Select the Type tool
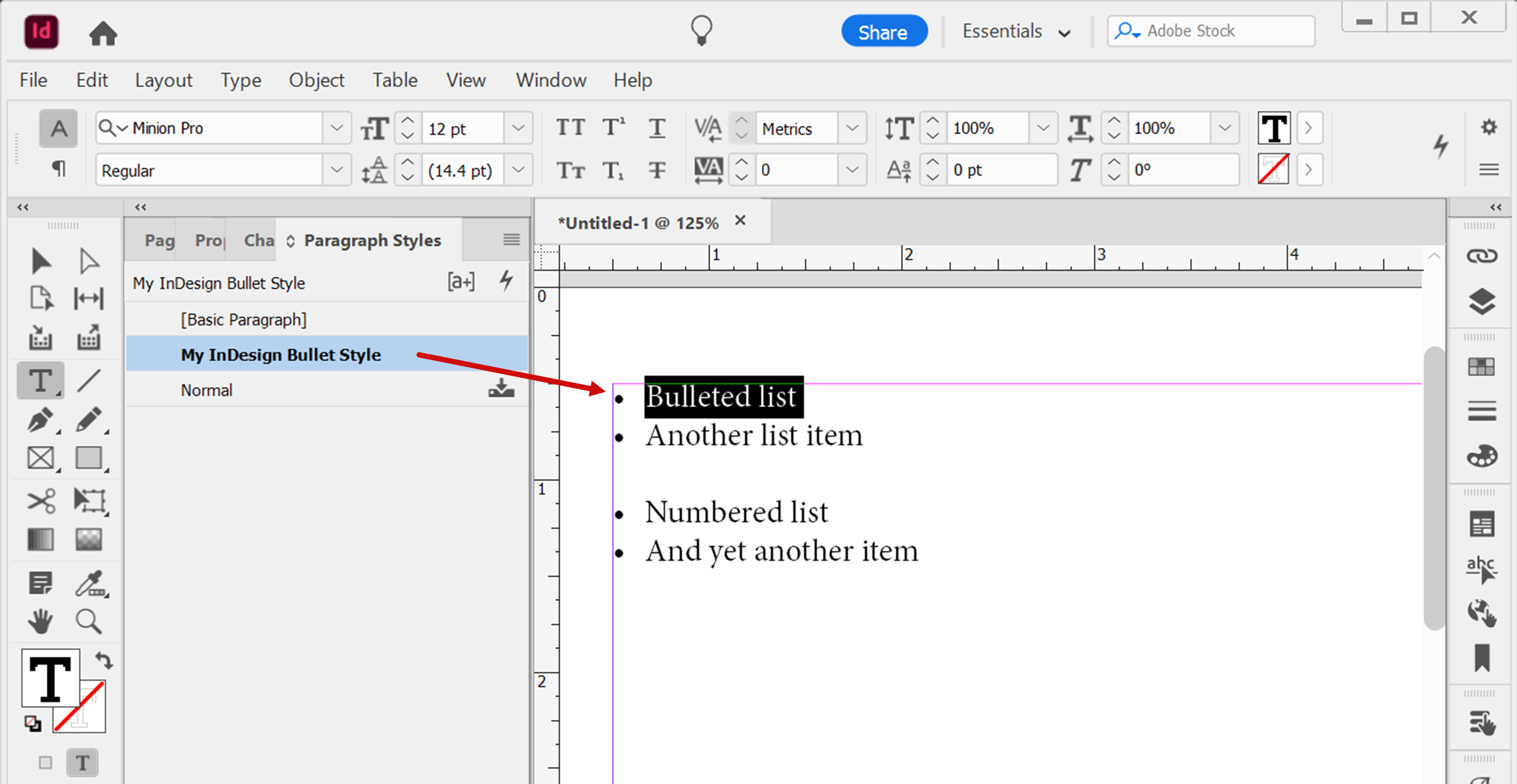The width and height of the screenshot is (1517, 784). tap(40, 380)
